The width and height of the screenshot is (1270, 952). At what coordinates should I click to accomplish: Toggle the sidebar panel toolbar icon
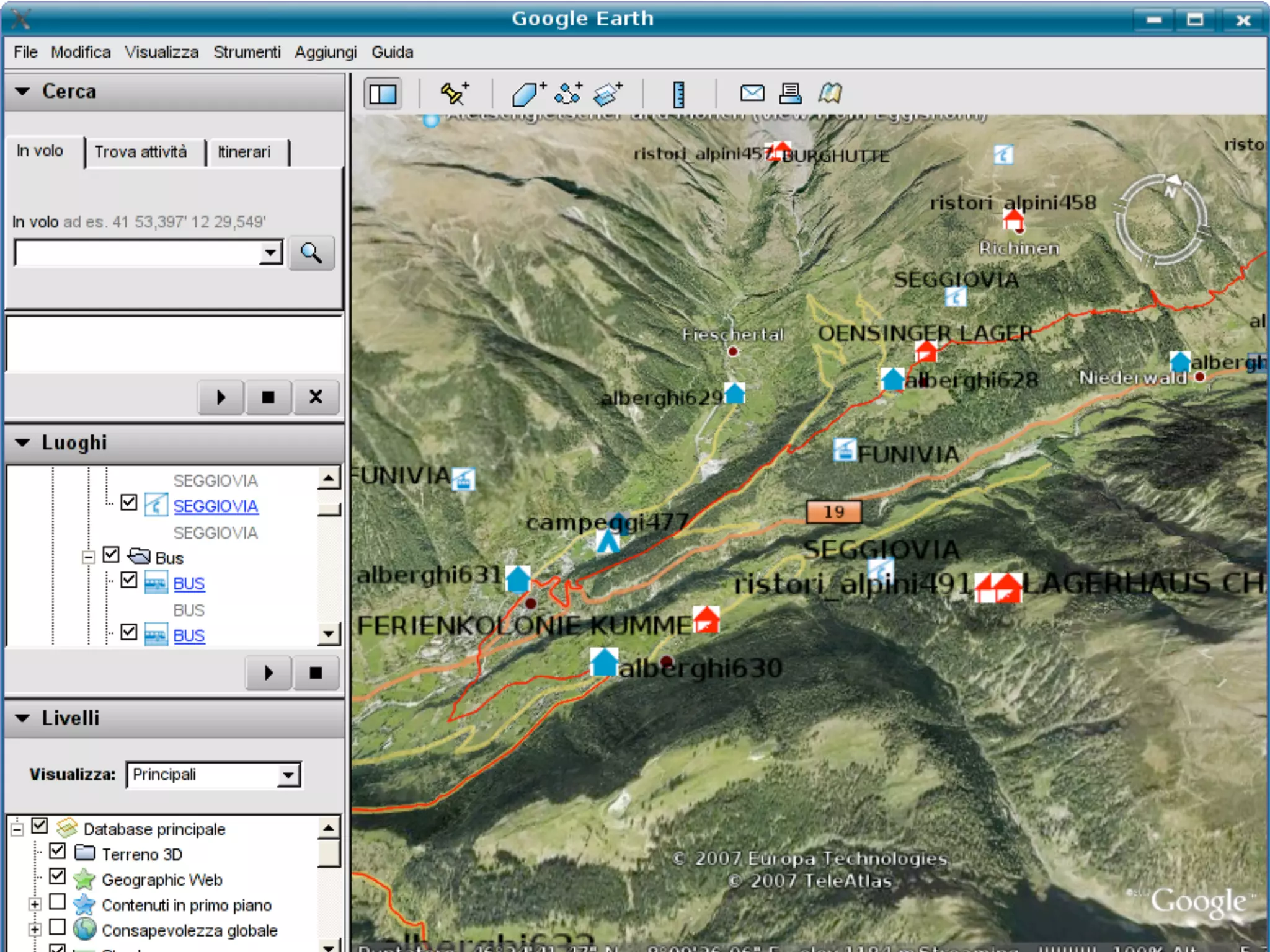point(383,94)
